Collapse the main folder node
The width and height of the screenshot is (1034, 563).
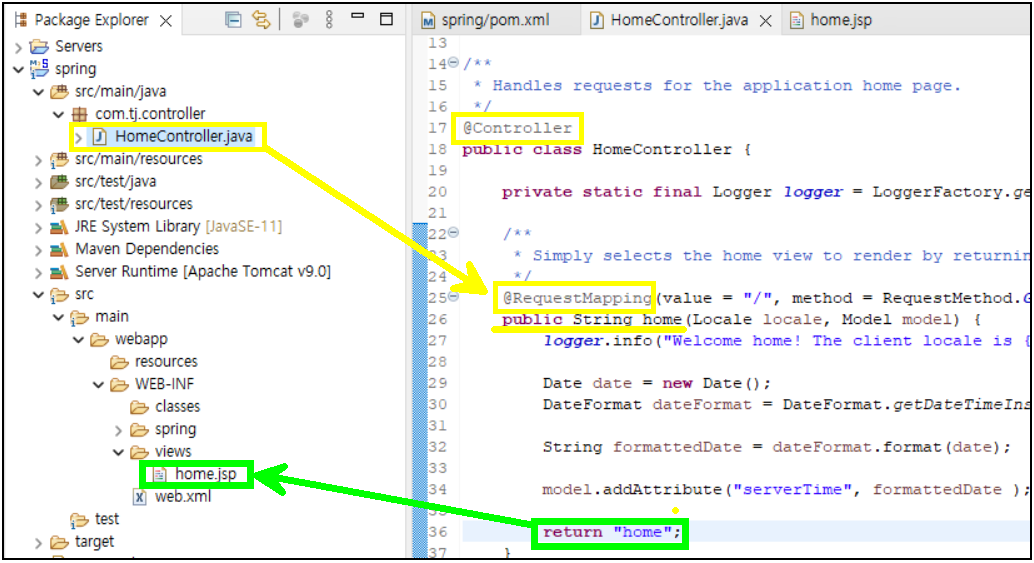(x=58, y=317)
